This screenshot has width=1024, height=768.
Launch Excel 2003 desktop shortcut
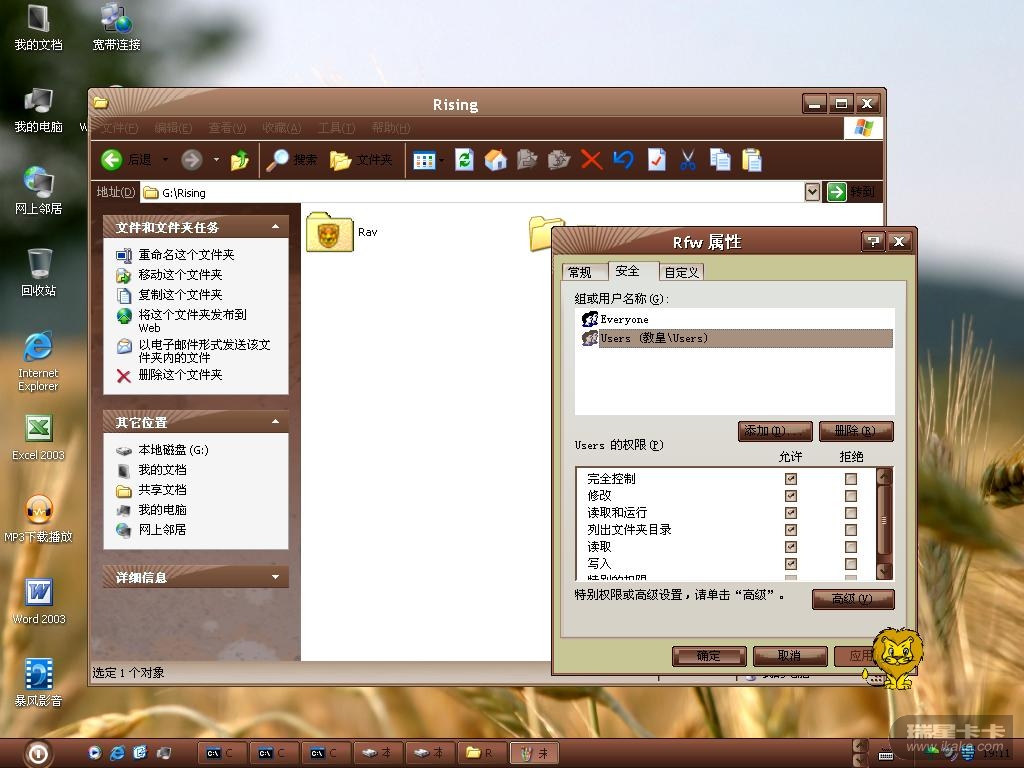point(39,437)
